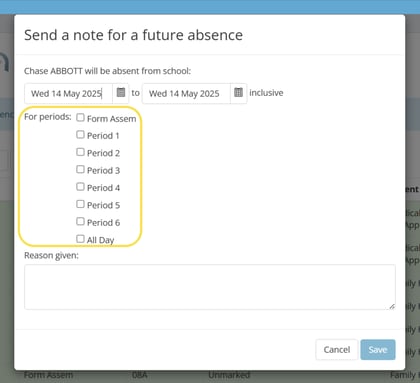This screenshot has height=383, width=420.
Task: Tick the Period 1 checkbox
Action: (80, 135)
